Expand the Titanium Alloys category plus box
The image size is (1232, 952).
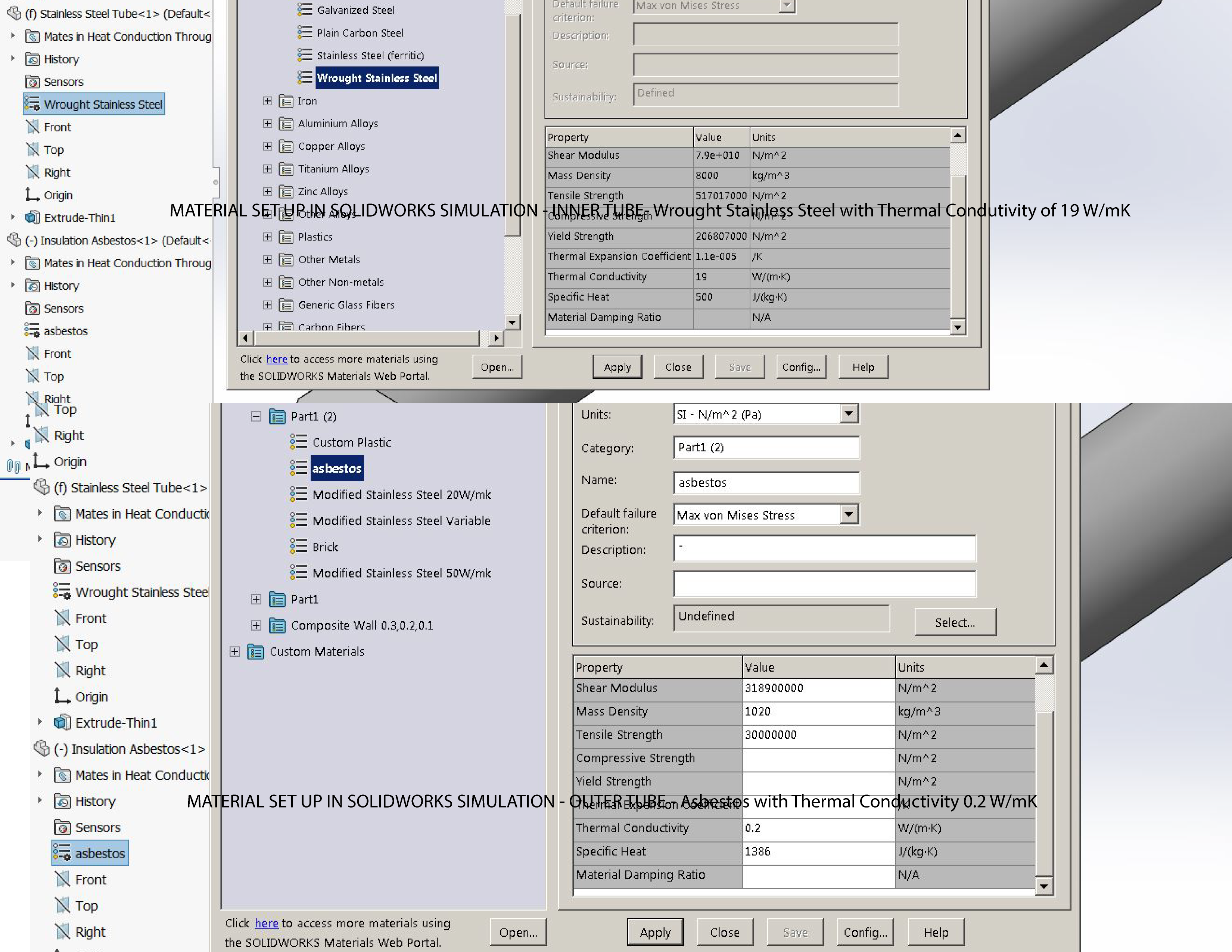point(267,169)
